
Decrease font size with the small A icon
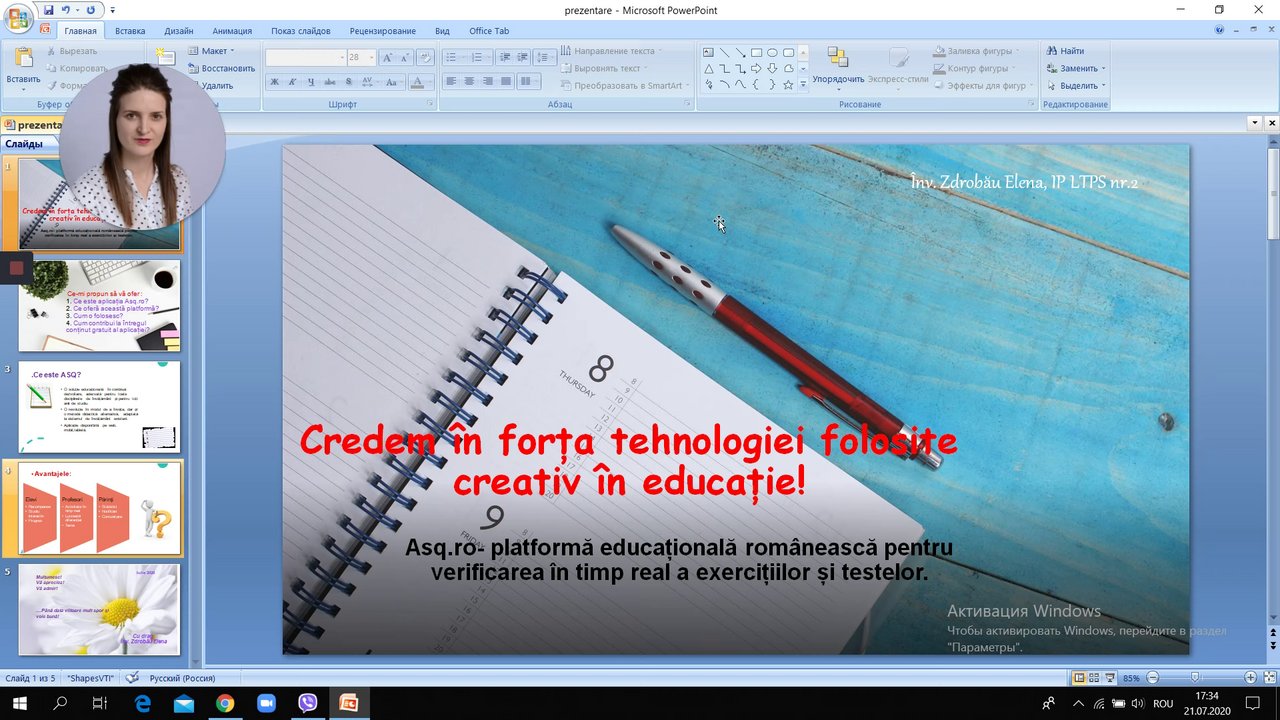pyautogui.click(x=405, y=58)
